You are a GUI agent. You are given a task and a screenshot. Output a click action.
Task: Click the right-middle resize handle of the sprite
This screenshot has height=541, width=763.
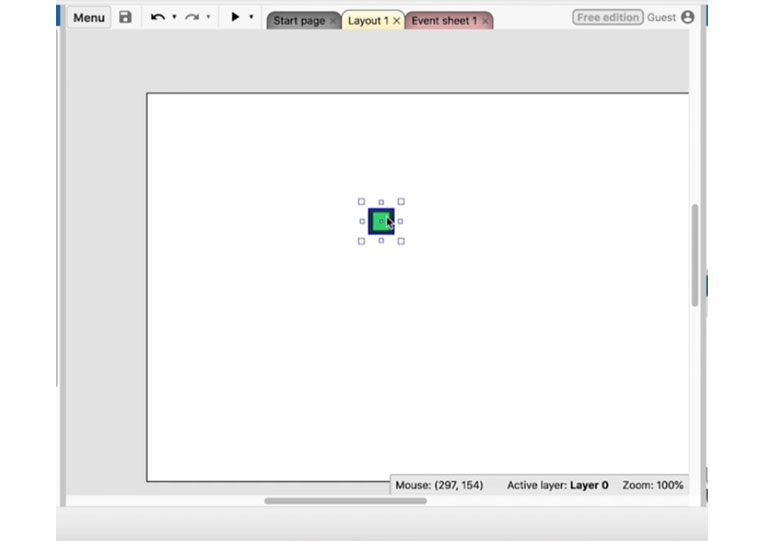coord(400,221)
